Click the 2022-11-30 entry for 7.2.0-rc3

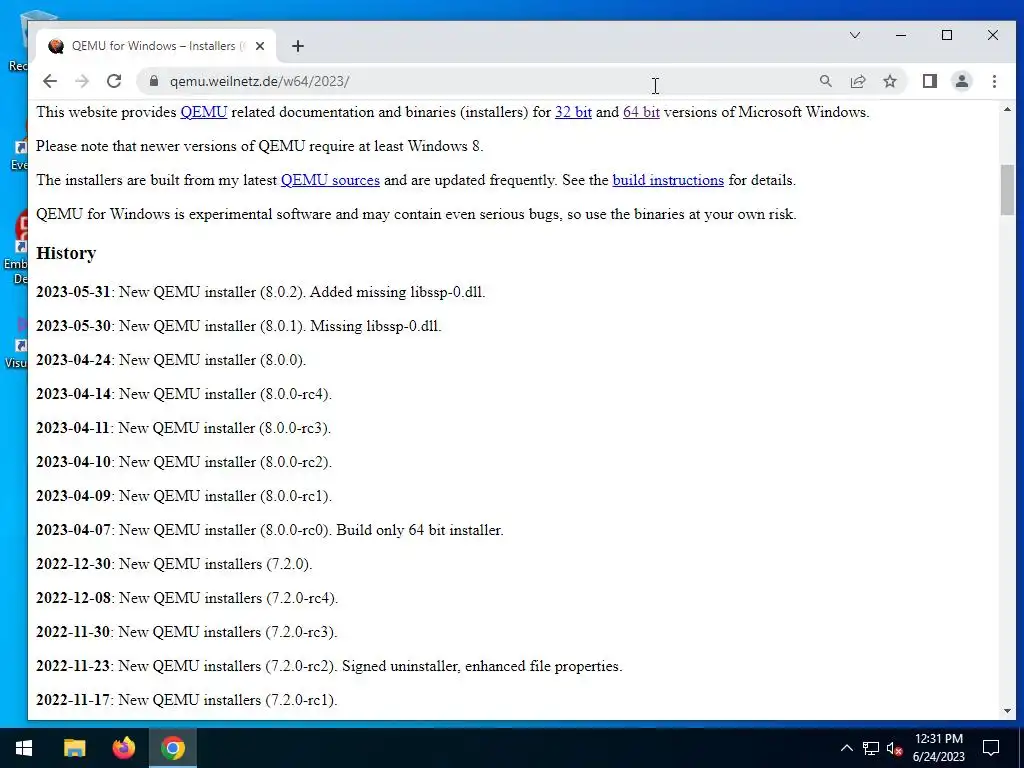(x=187, y=632)
